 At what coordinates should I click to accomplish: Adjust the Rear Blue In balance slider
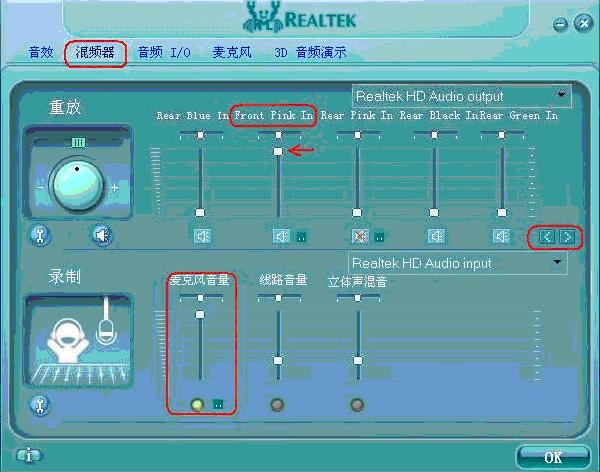[201, 135]
